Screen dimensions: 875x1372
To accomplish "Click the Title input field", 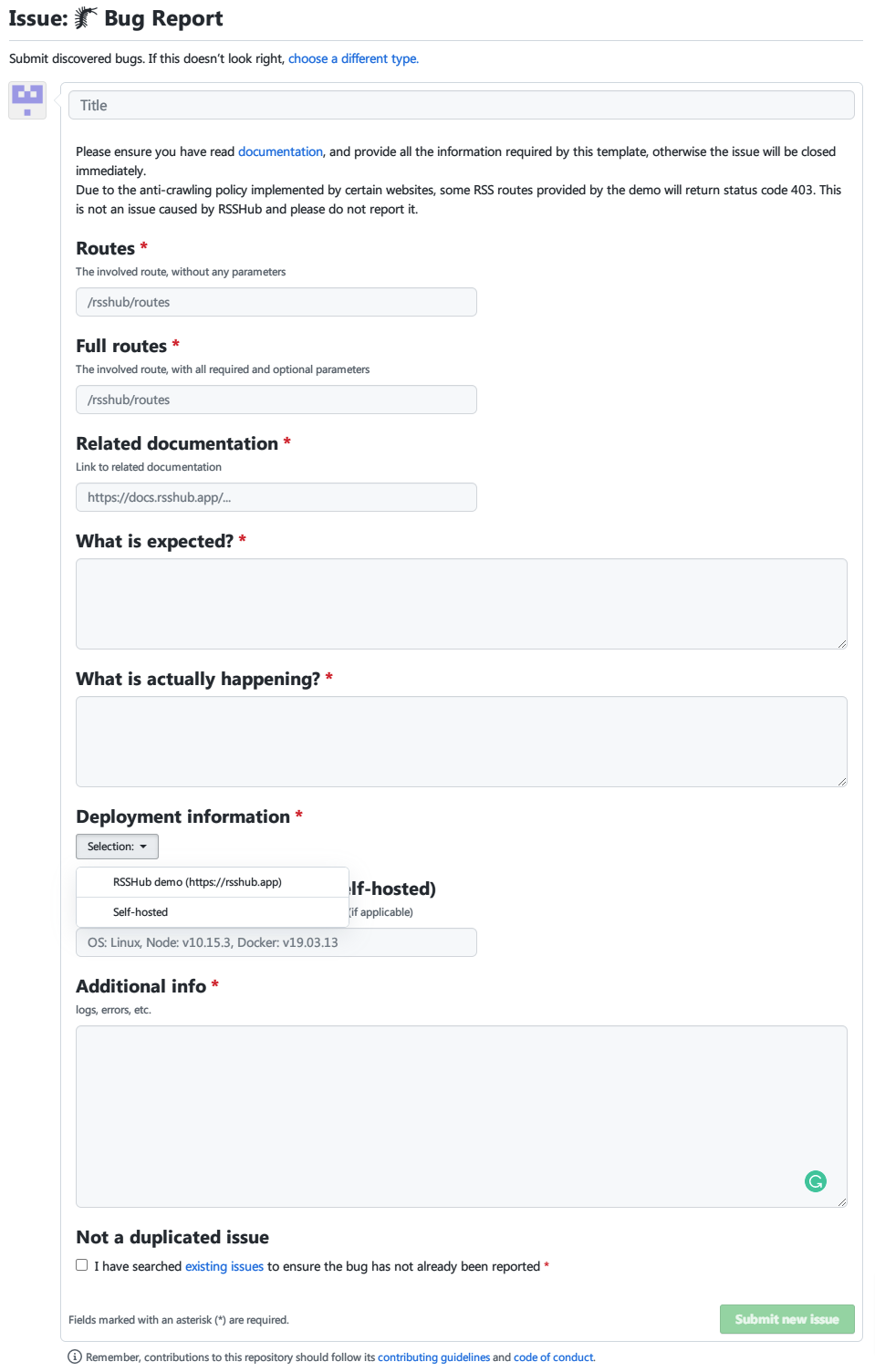I will pos(461,104).
